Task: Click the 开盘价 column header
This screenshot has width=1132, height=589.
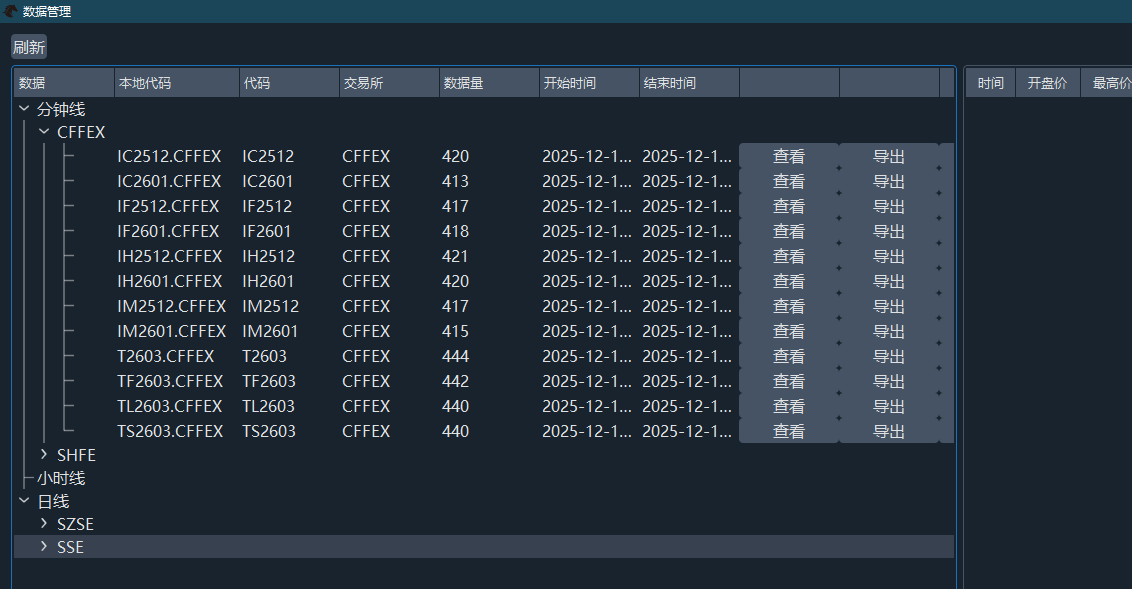Action: coord(1047,83)
